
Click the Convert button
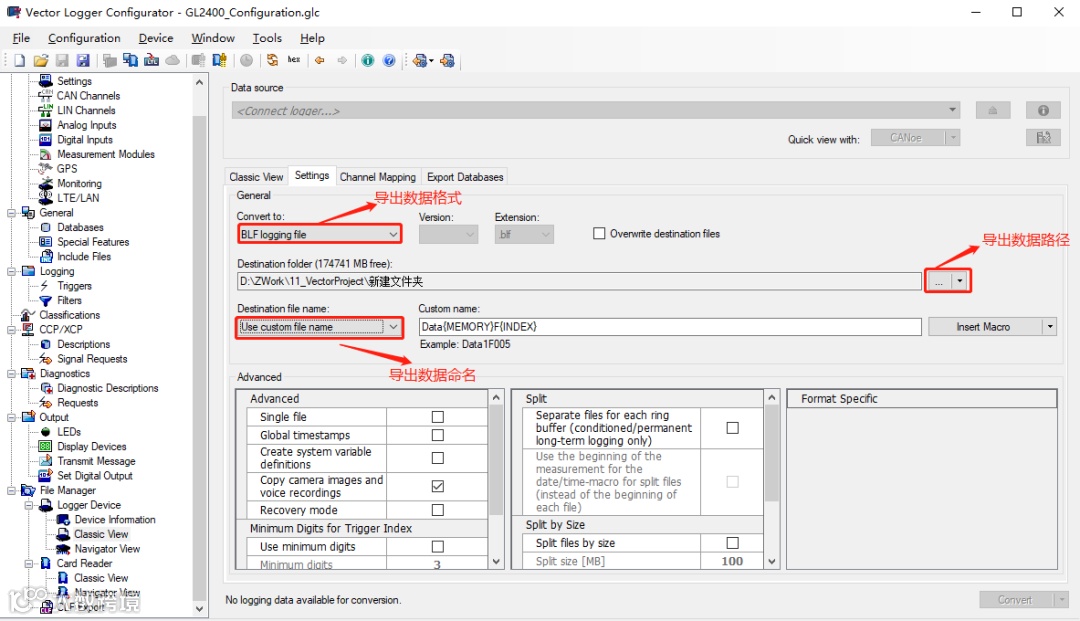click(1015, 600)
